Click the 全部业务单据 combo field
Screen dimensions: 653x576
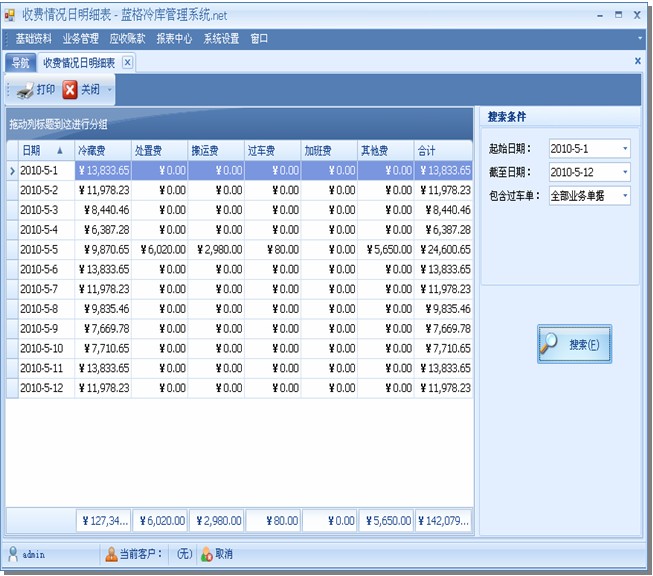590,195
